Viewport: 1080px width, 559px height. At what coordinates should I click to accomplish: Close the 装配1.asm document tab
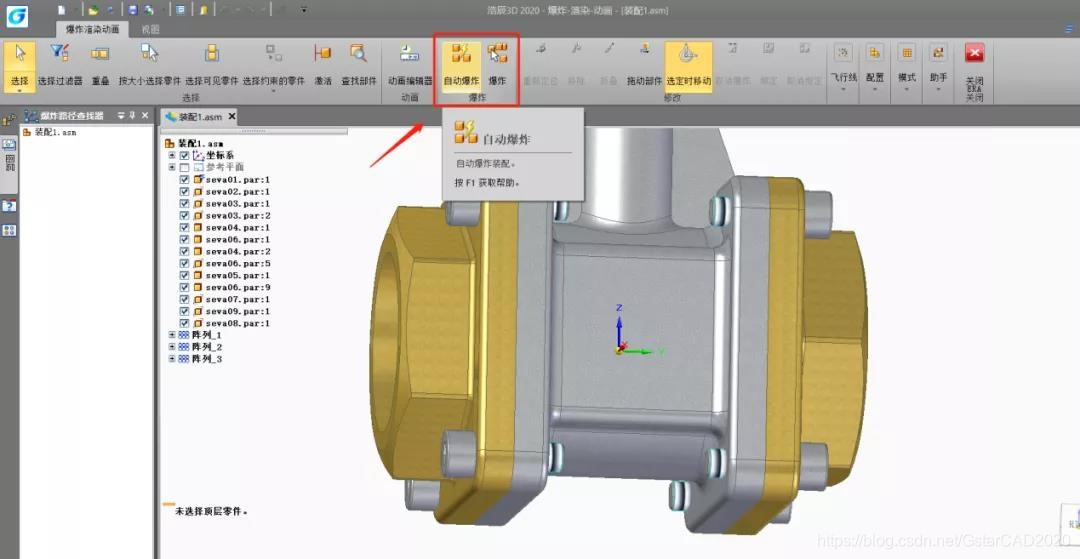coord(232,116)
